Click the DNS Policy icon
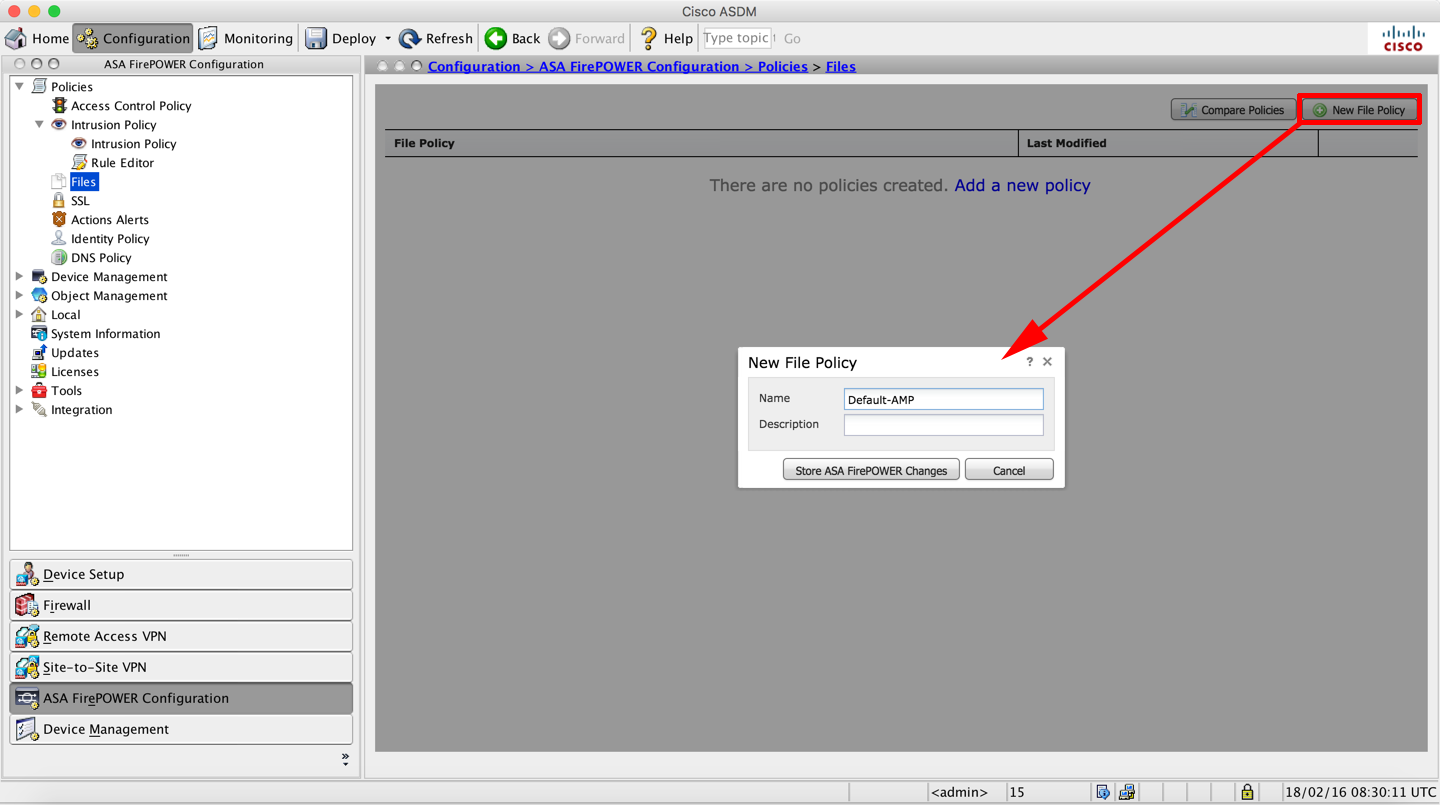 pyautogui.click(x=59, y=257)
